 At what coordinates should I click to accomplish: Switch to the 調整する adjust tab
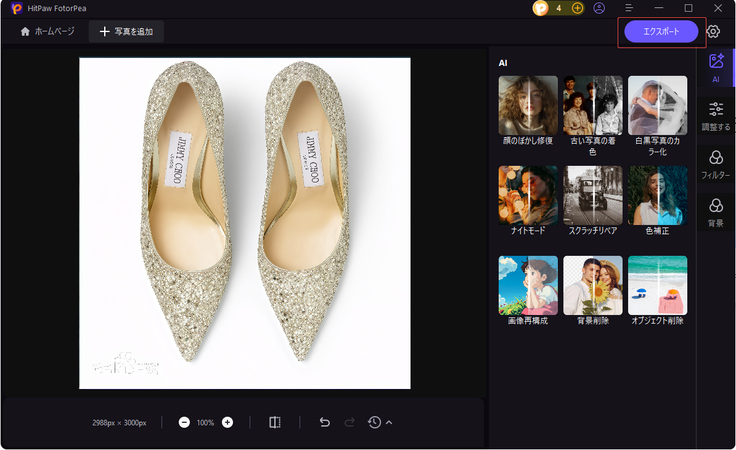coord(715,116)
